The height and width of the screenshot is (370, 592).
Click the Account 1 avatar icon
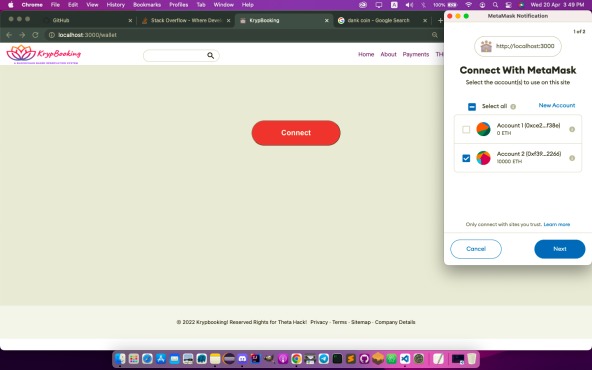click(483, 129)
